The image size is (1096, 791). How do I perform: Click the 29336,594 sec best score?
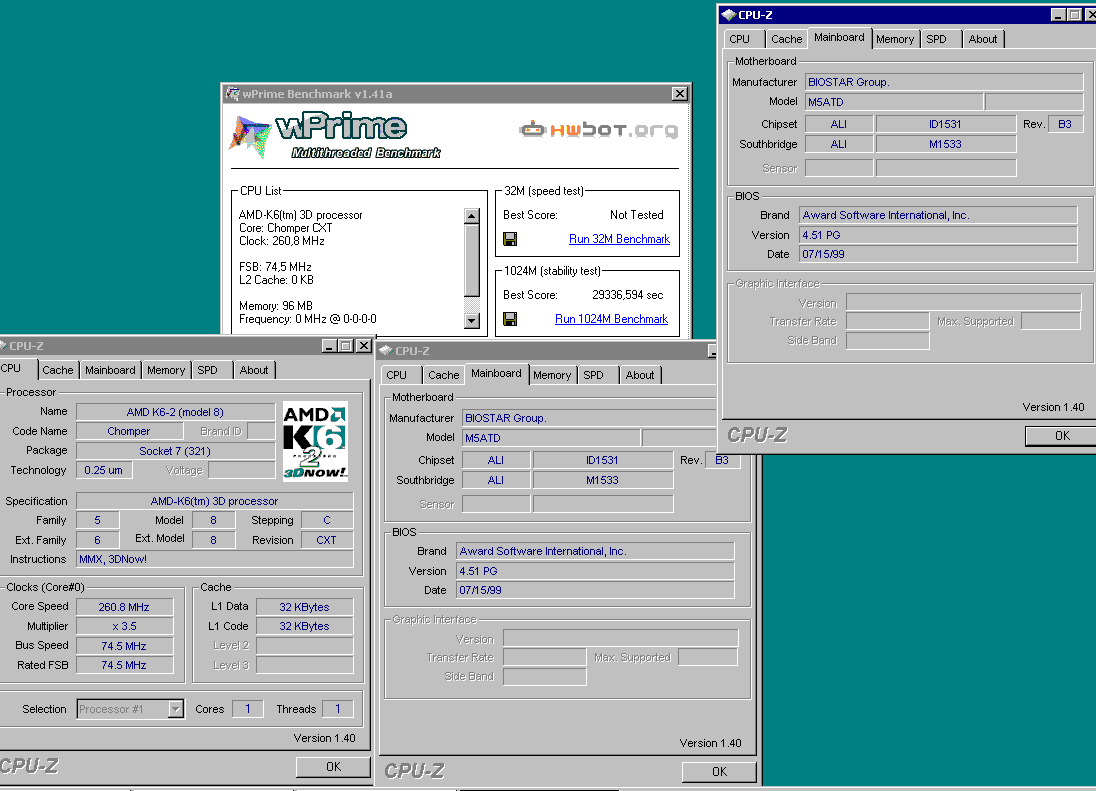[628, 295]
